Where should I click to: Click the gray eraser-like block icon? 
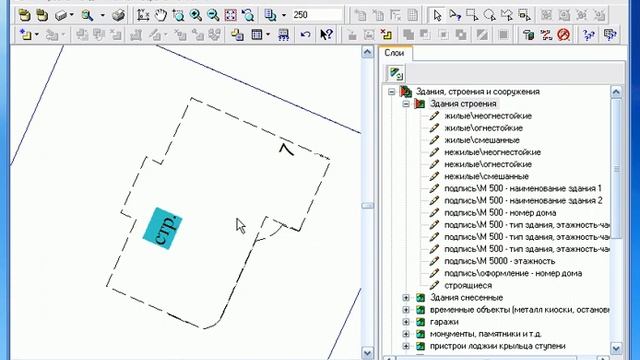(x=61, y=16)
